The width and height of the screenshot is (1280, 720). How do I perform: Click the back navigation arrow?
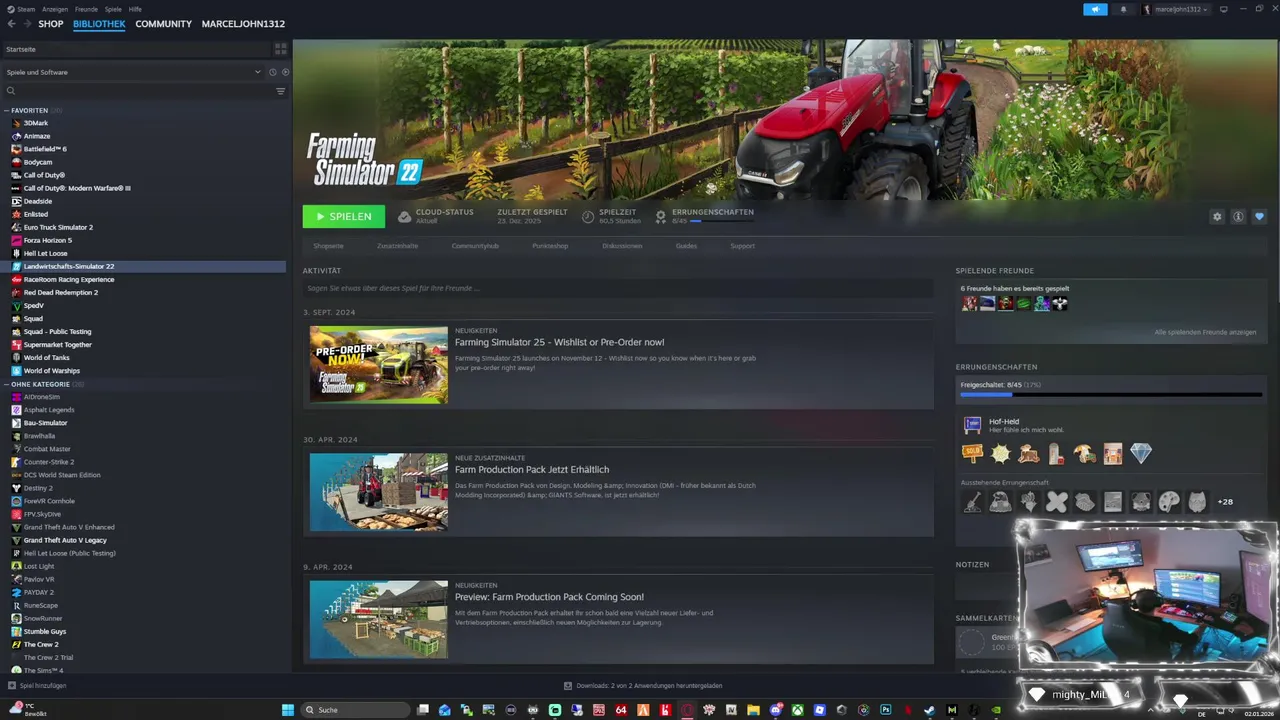[x=11, y=24]
